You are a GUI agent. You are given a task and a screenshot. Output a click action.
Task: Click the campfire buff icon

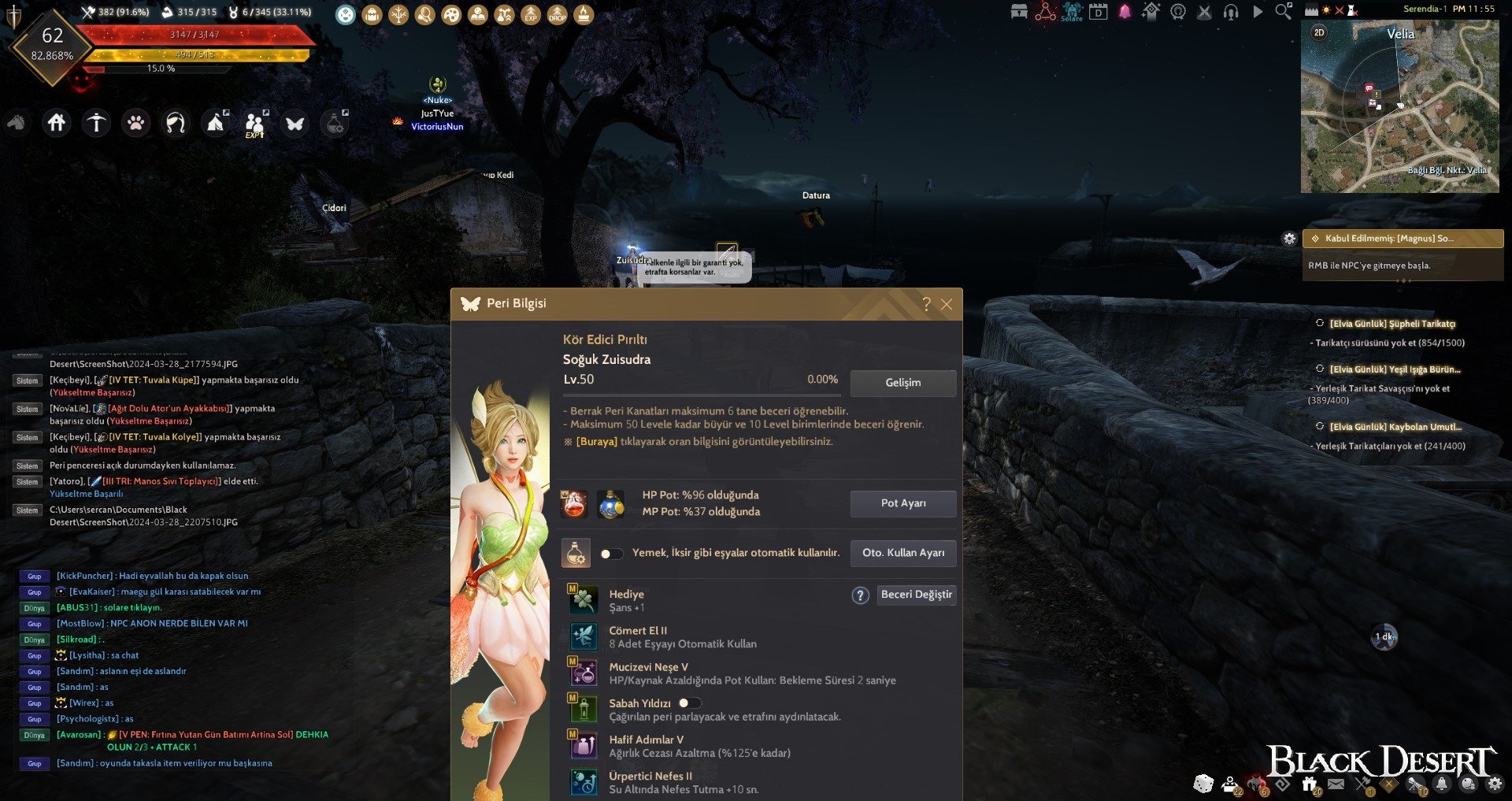[584, 14]
